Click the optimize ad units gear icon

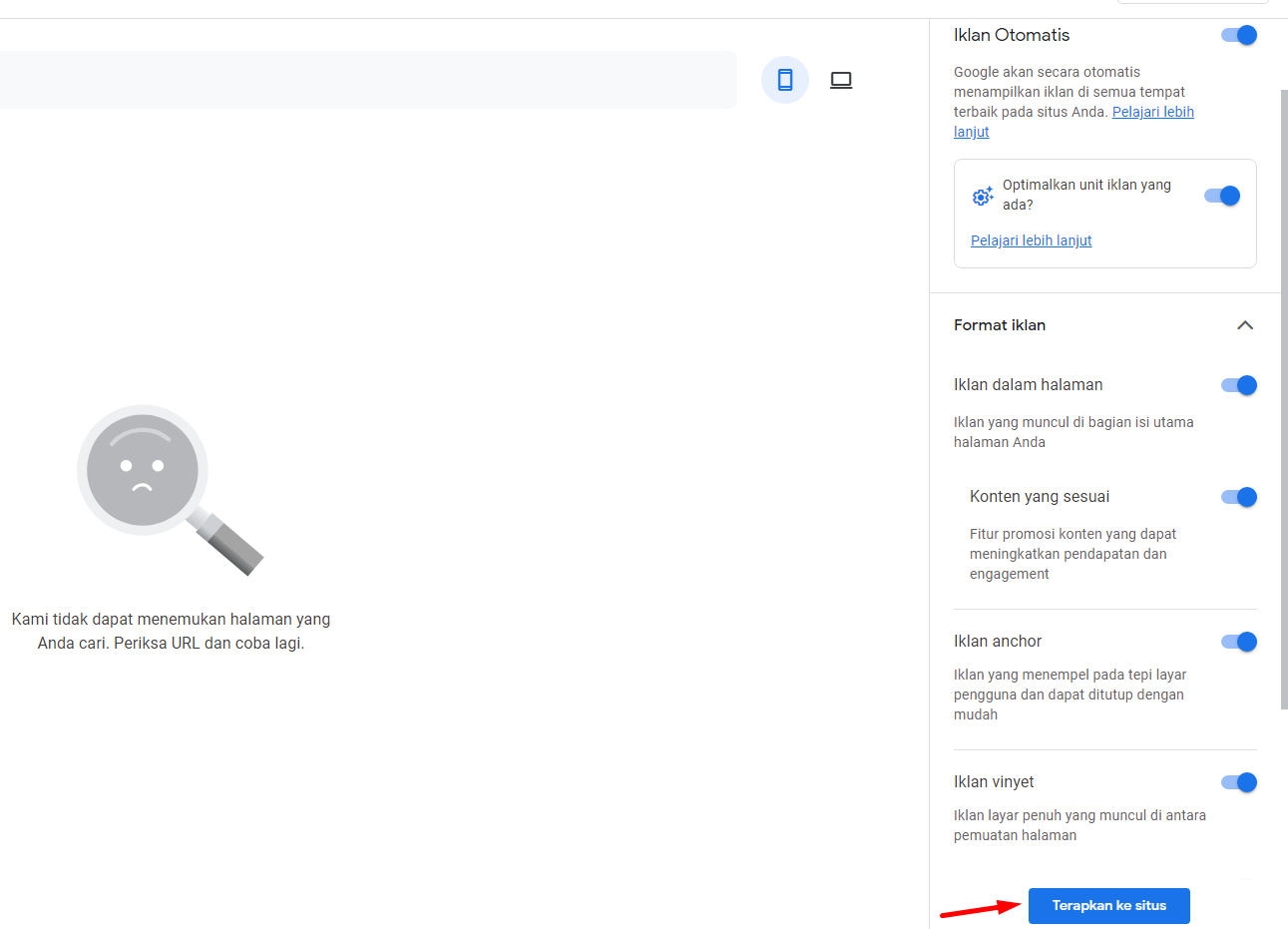click(983, 196)
